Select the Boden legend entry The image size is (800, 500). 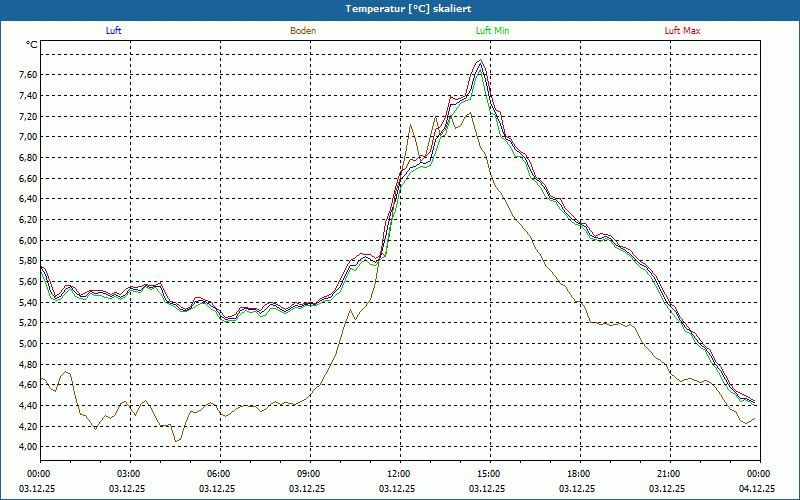pyautogui.click(x=303, y=31)
